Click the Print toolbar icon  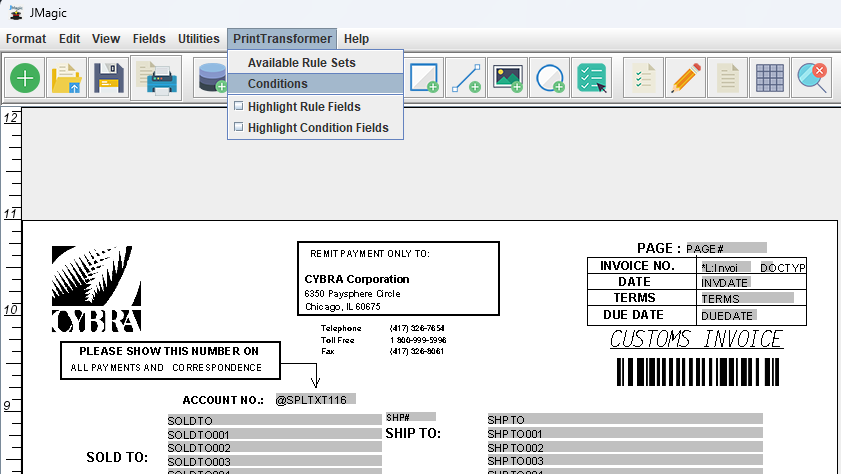tap(157, 78)
